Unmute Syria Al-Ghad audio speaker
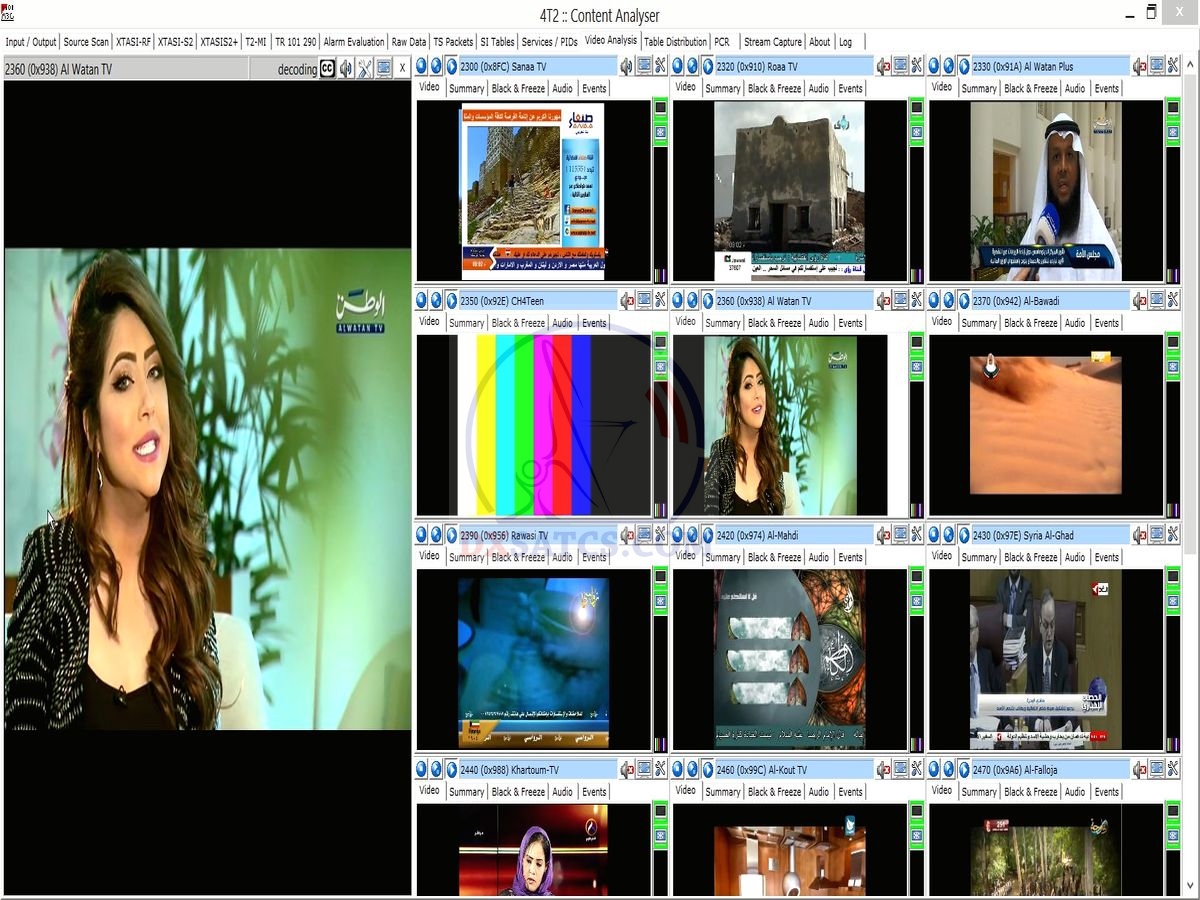 tap(1139, 535)
